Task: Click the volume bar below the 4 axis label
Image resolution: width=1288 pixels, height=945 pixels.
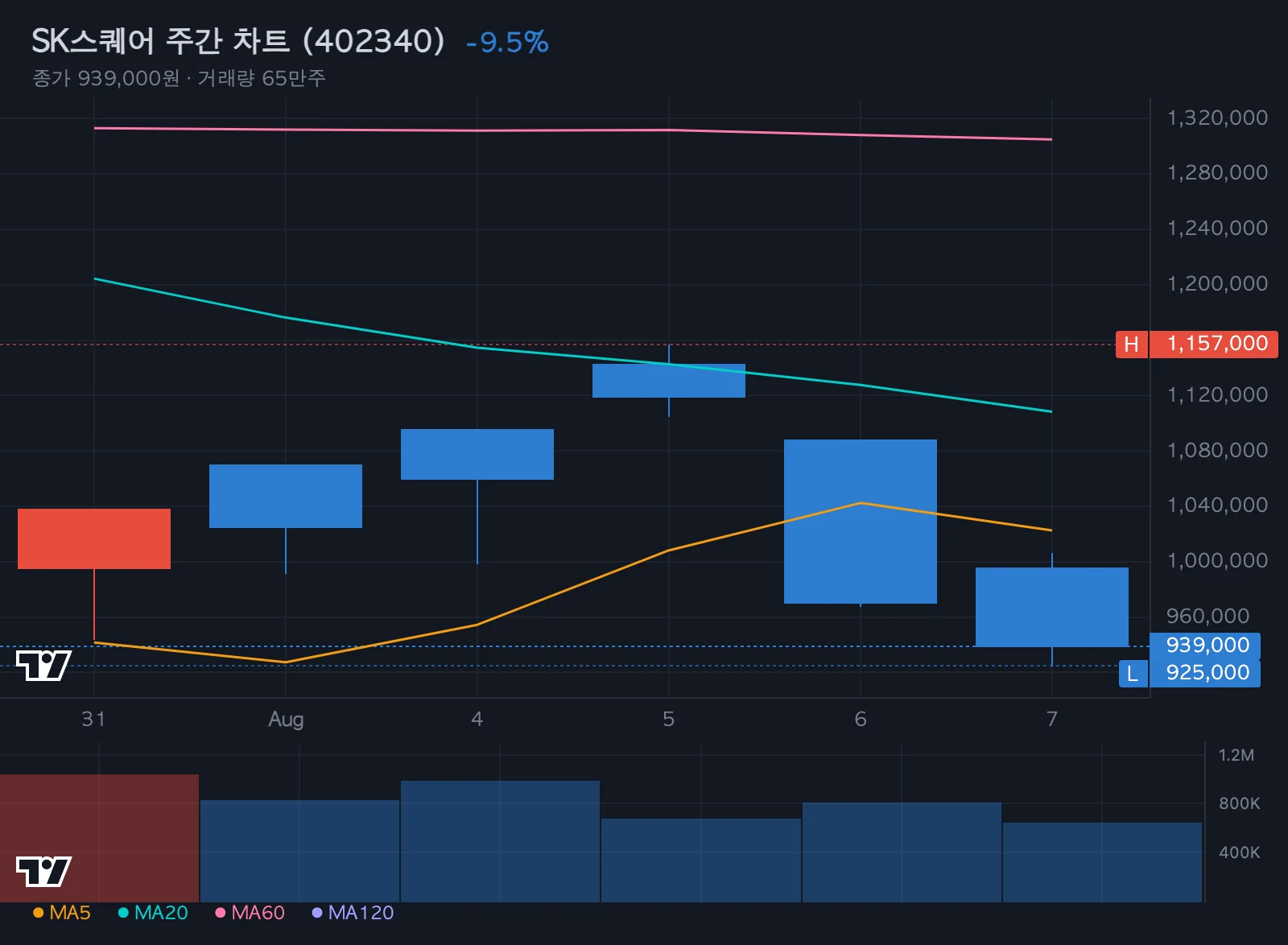Action: coord(500,841)
